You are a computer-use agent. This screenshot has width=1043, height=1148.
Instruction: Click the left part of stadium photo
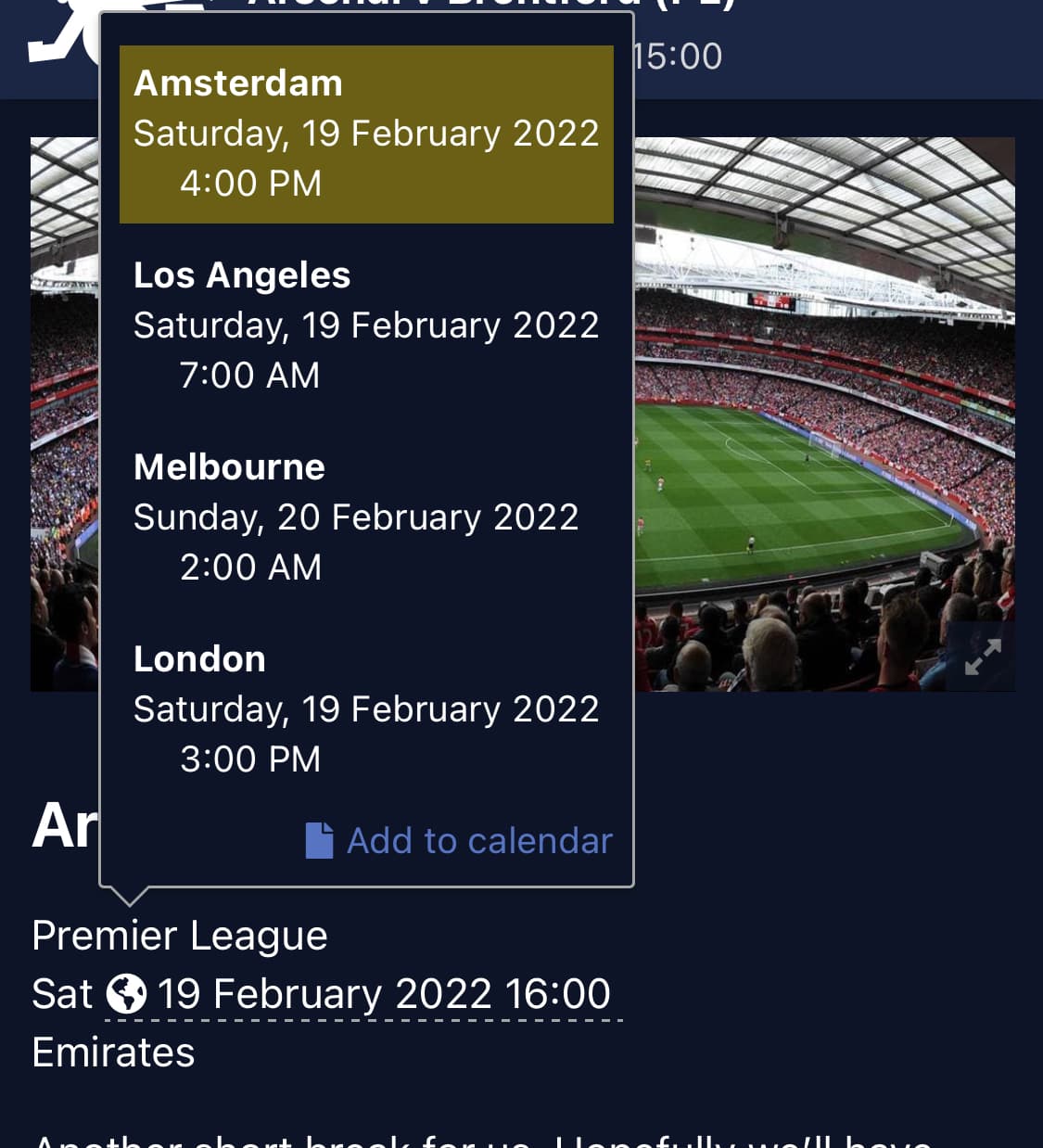(65, 414)
